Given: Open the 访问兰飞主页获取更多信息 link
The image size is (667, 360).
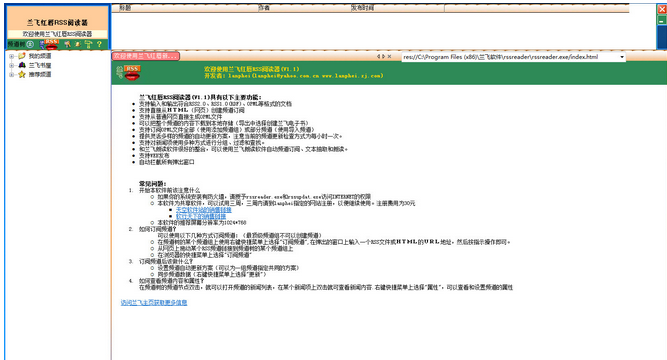Looking at the screenshot, I should click(x=154, y=303).
